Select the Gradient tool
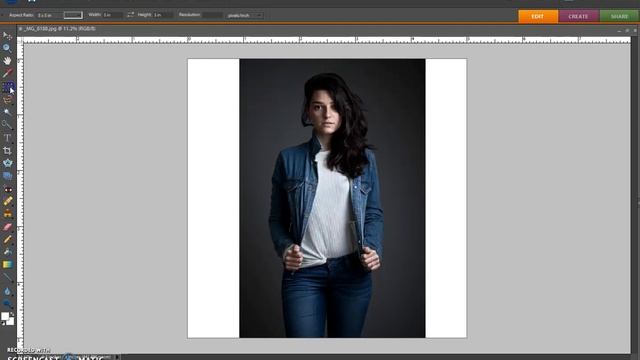 pyautogui.click(x=7, y=264)
